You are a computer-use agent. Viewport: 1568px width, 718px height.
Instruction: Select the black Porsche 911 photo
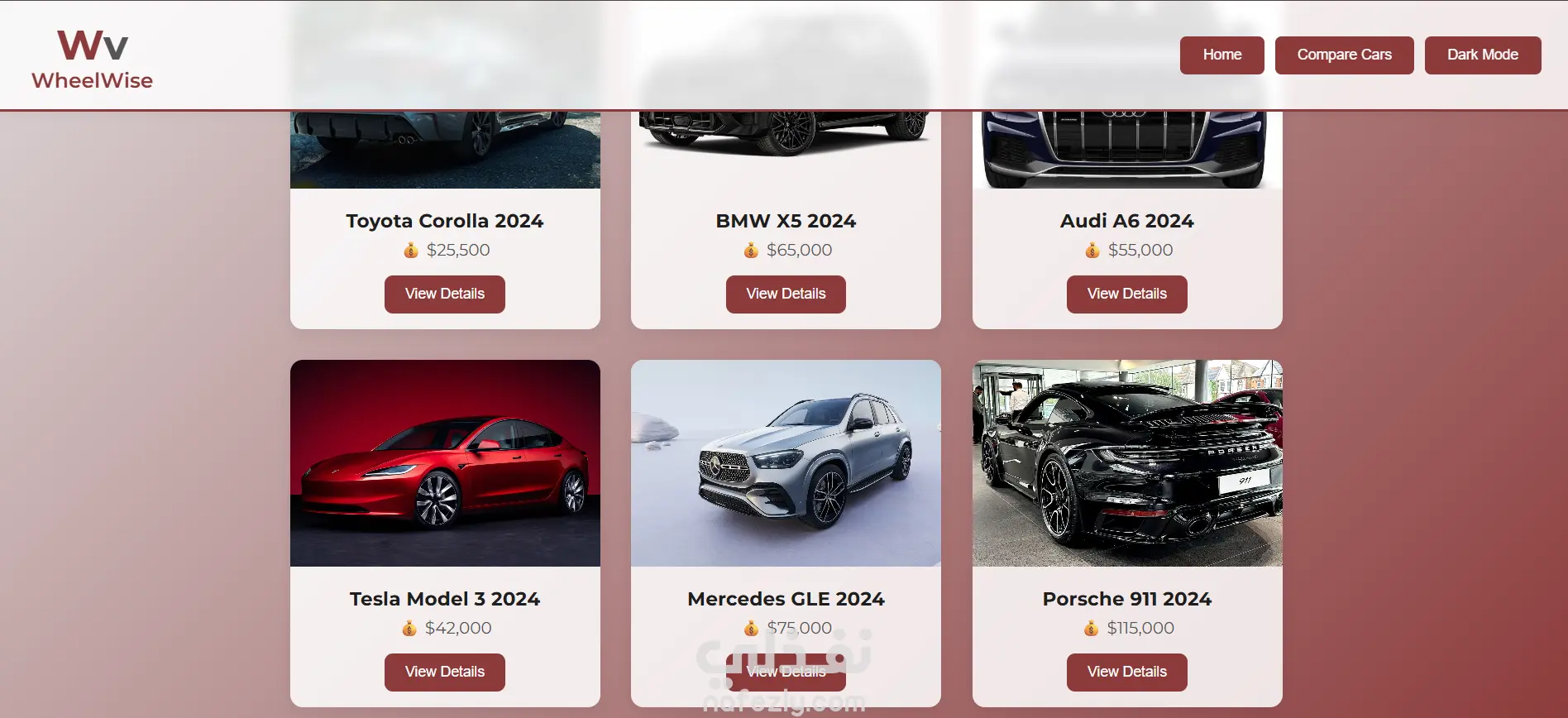(1127, 463)
